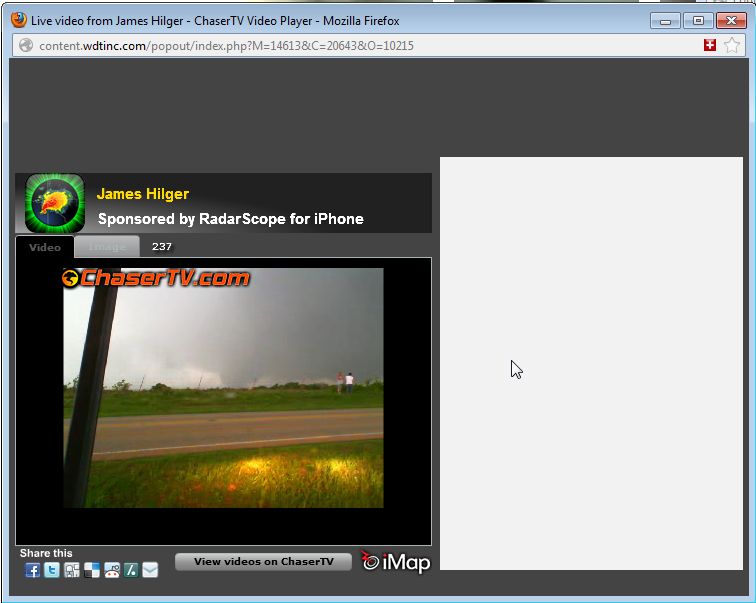Open the iMap logo
This screenshot has width=756, height=603.
[396, 562]
